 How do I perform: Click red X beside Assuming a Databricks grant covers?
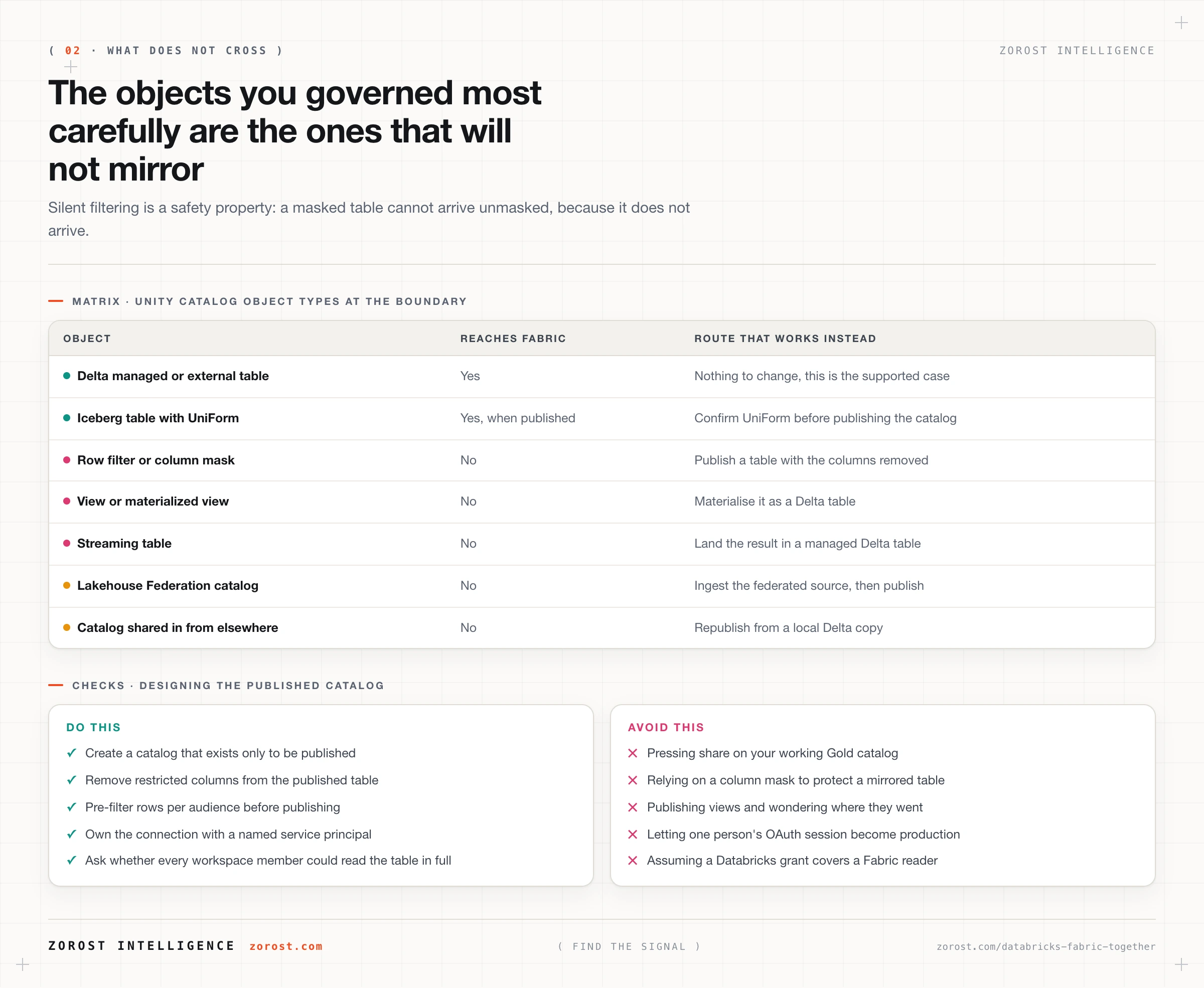click(633, 861)
